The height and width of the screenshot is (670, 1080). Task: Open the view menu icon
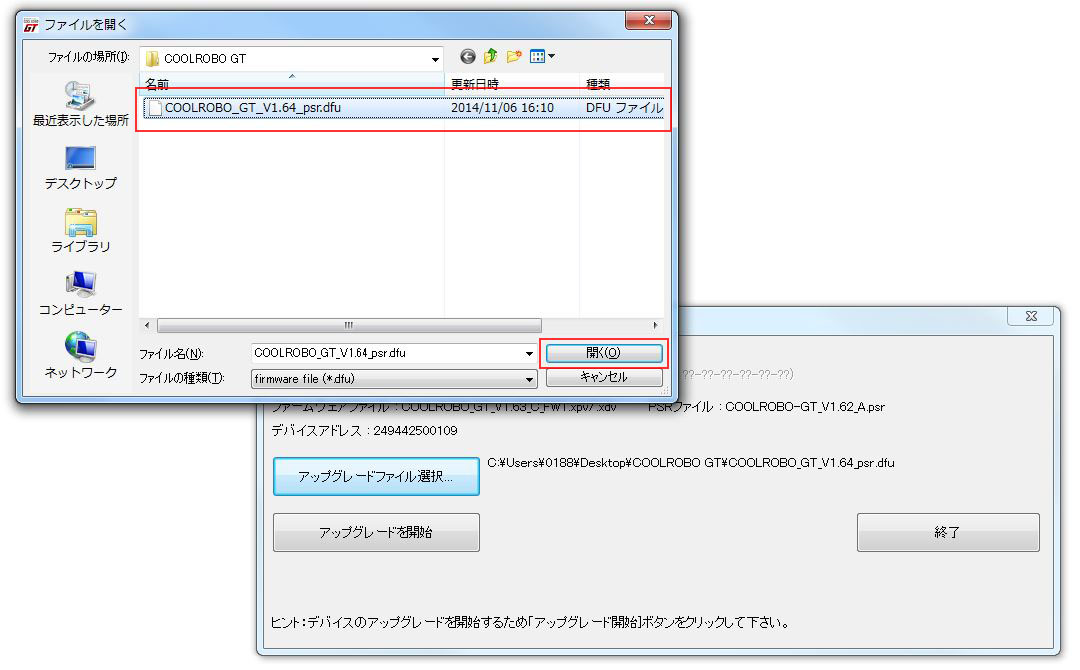pyautogui.click(x=542, y=56)
